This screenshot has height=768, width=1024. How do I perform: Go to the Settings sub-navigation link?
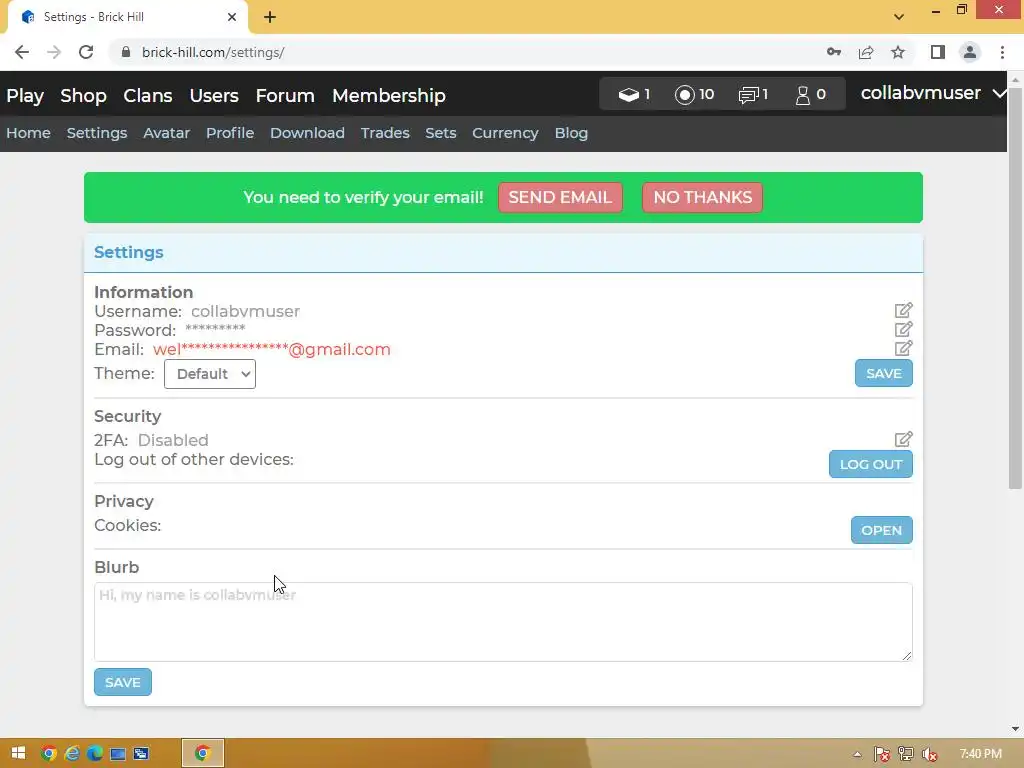point(97,133)
